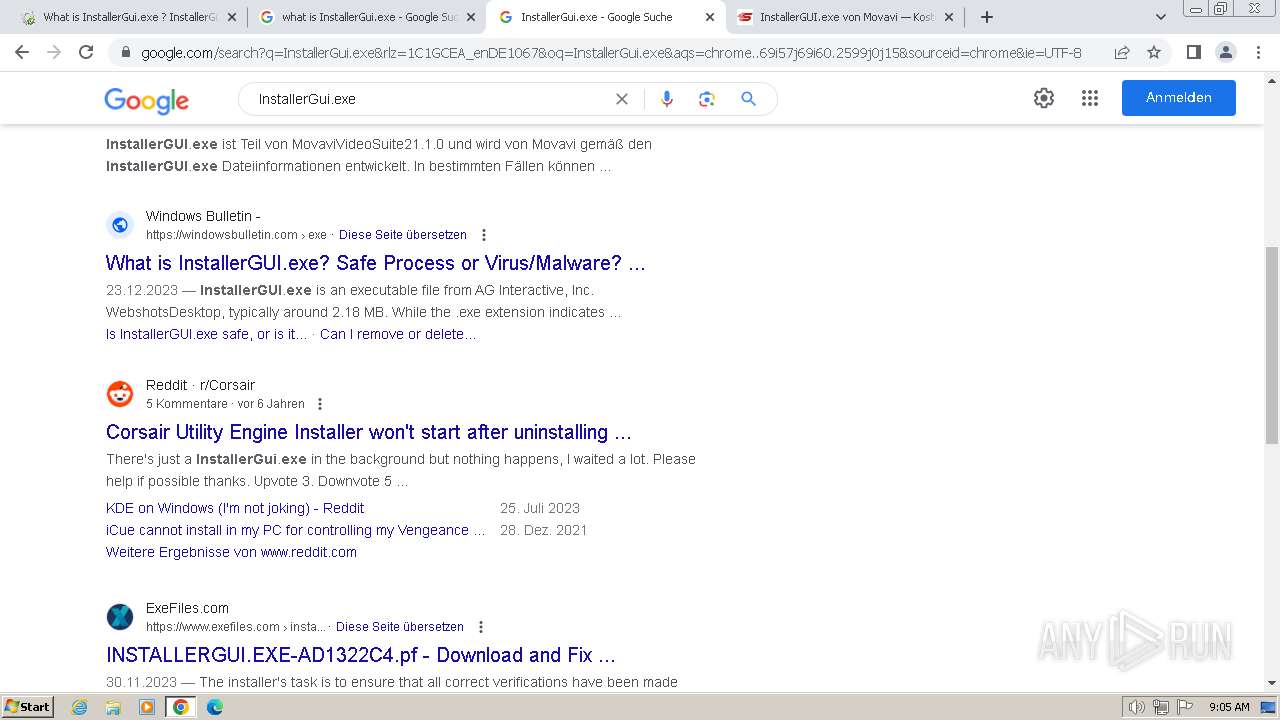This screenshot has width=1280, height=720.
Task: Close the active InstallerGui.exe search tab
Action: [710, 17]
